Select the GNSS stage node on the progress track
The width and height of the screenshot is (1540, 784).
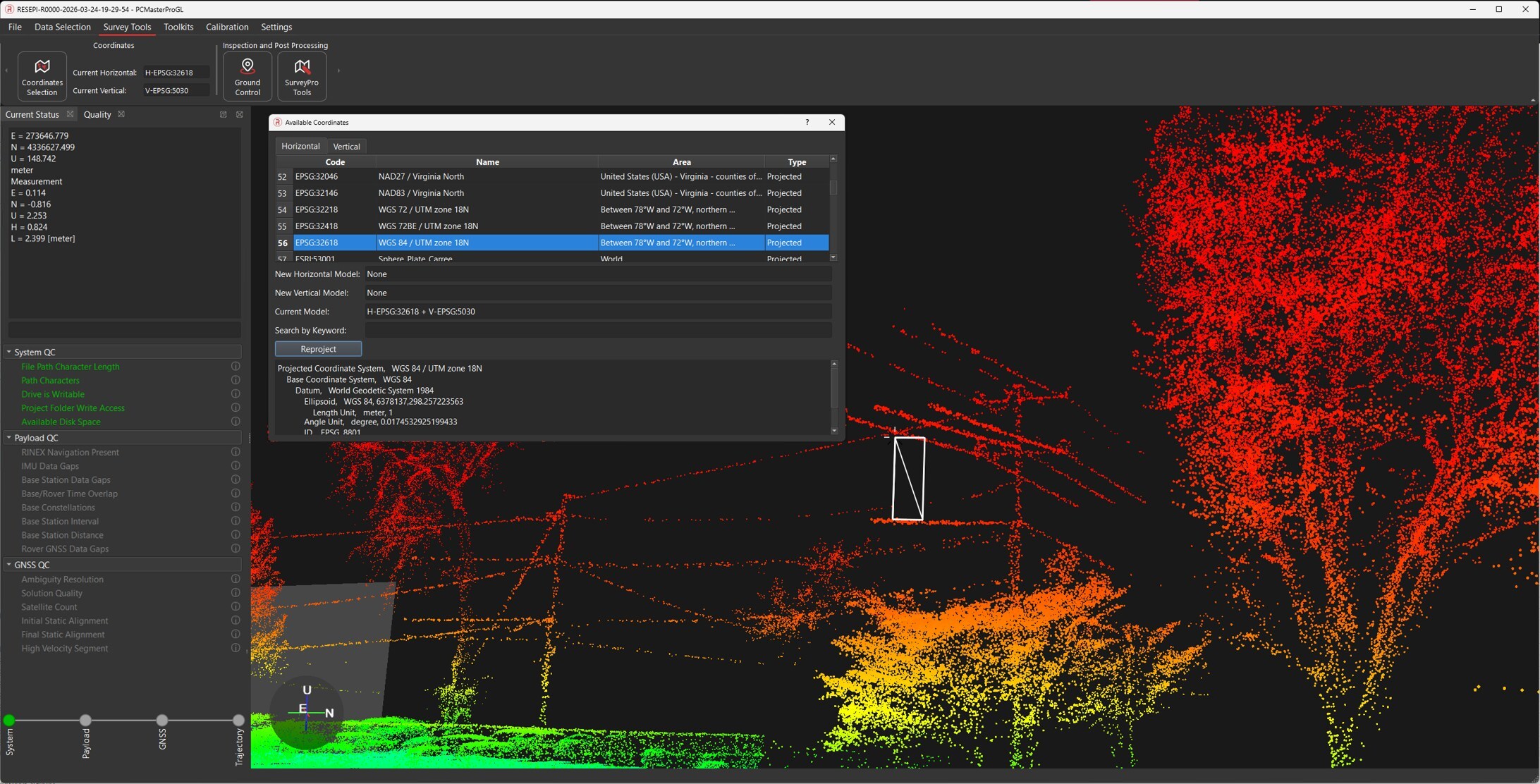[x=162, y=720]
